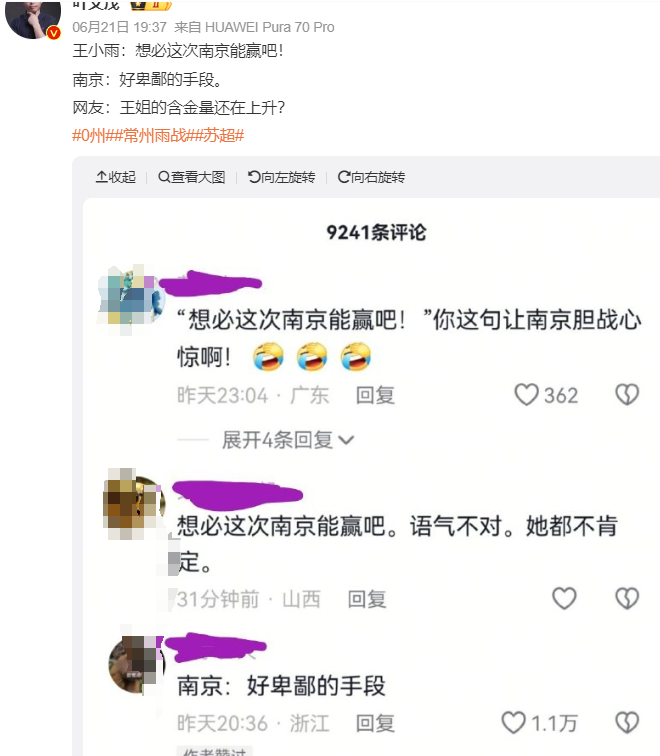Dislike the Guangdong comment with broken heart
This screenshot has height=756, width=660.
click(x=627, y=395)
